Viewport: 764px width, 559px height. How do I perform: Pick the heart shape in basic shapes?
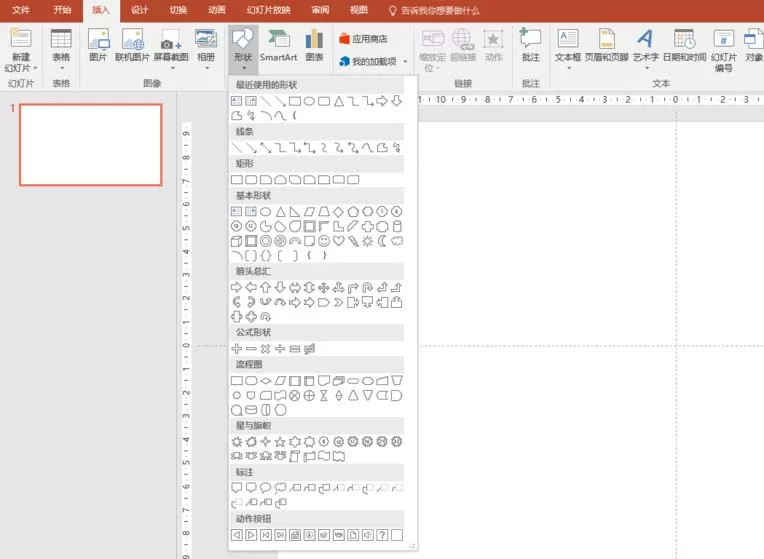point(338,241)
